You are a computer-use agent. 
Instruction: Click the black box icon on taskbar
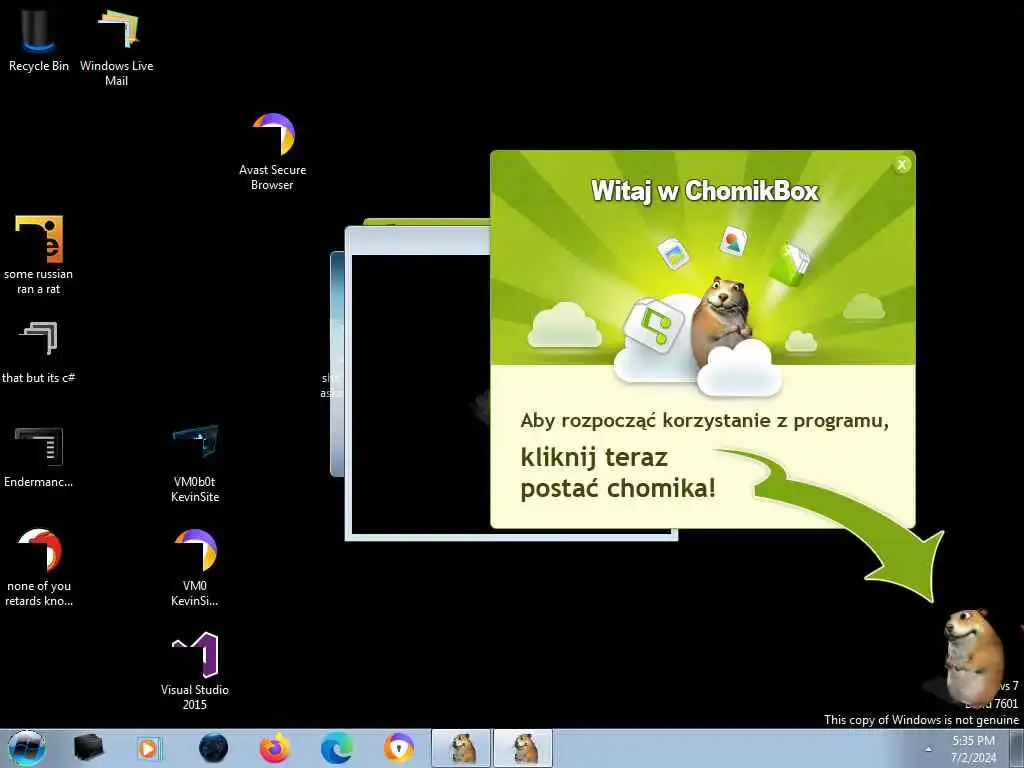[88, 748]
